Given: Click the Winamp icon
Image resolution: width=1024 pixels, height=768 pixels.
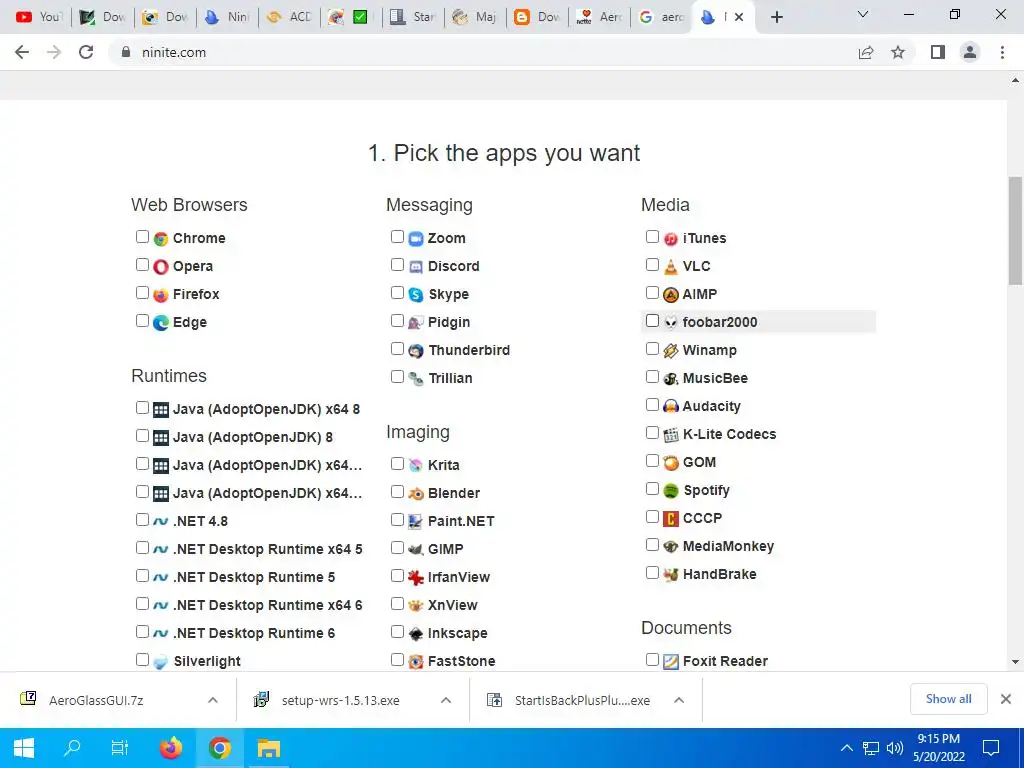Looking at the screenshot, I should (671, 351).
